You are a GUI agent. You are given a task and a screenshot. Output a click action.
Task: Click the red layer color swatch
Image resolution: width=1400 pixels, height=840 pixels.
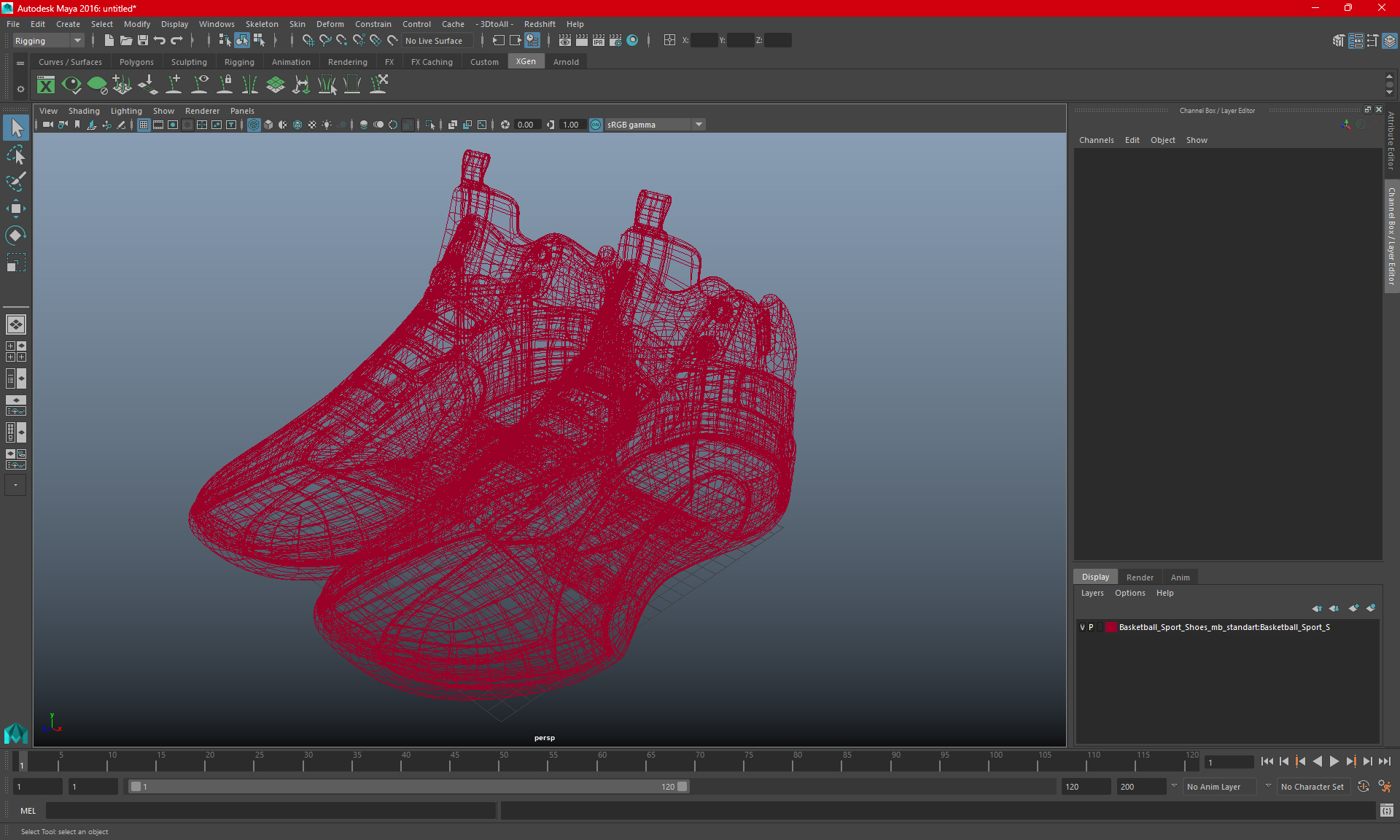1111,627
